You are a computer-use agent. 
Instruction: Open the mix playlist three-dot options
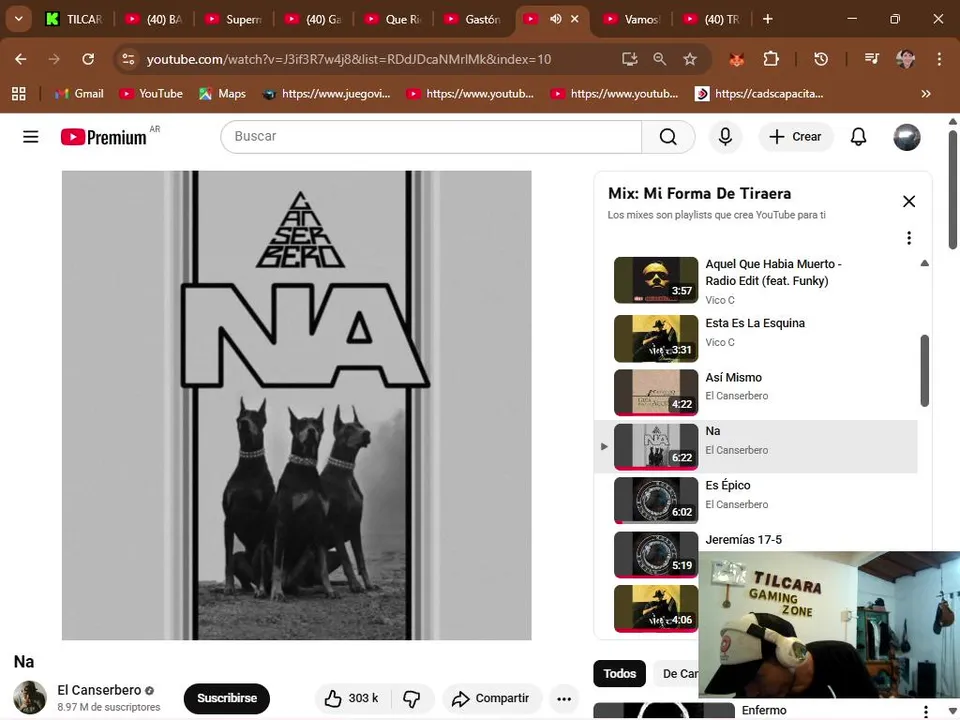[909, 238]
